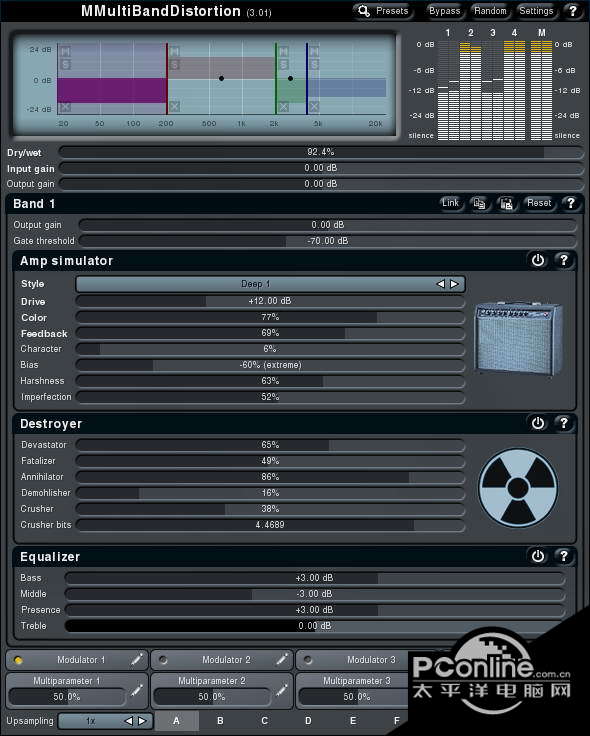This screenshot has height=736, width=590.
Task: Copy Band 1 settings icon
Action: [x=479, y=203]
